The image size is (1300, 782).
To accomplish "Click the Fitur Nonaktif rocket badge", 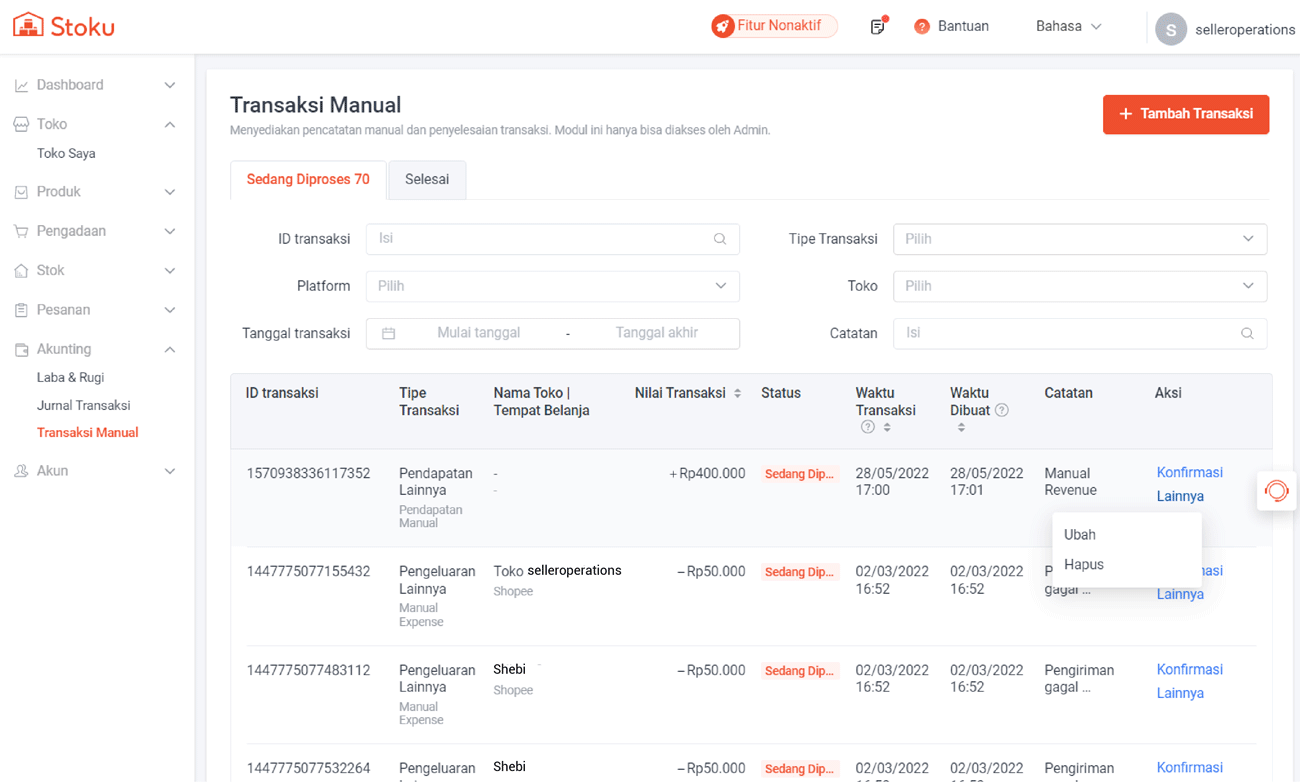I will click(x=774, y=26).
